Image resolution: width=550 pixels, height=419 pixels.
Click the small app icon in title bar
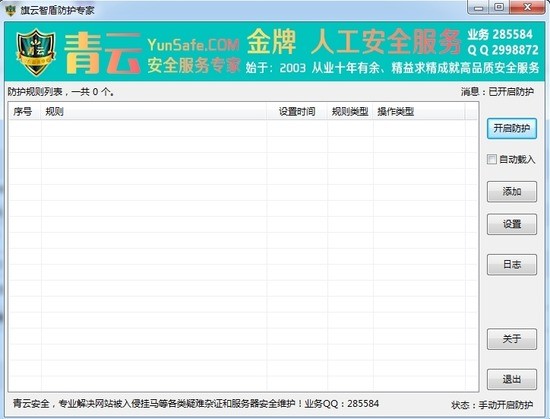point(11,10)
